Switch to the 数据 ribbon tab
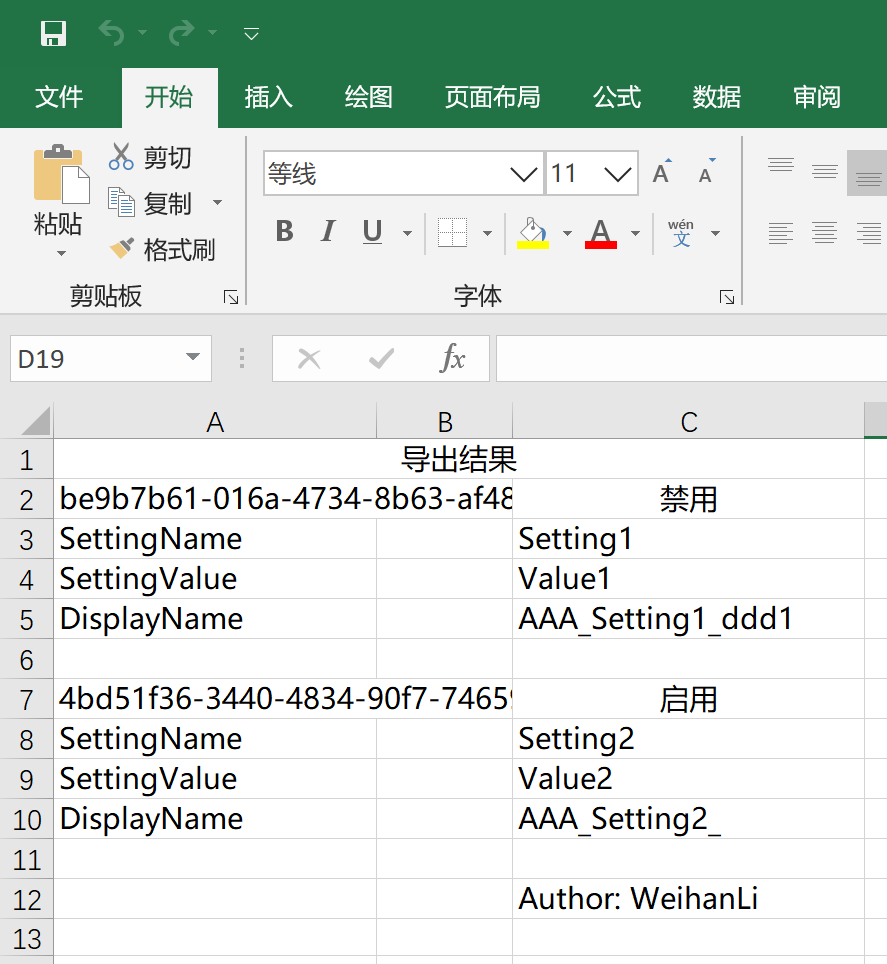Image resolution: width=887 pixels, height=964 pixels. pos(716,97)
